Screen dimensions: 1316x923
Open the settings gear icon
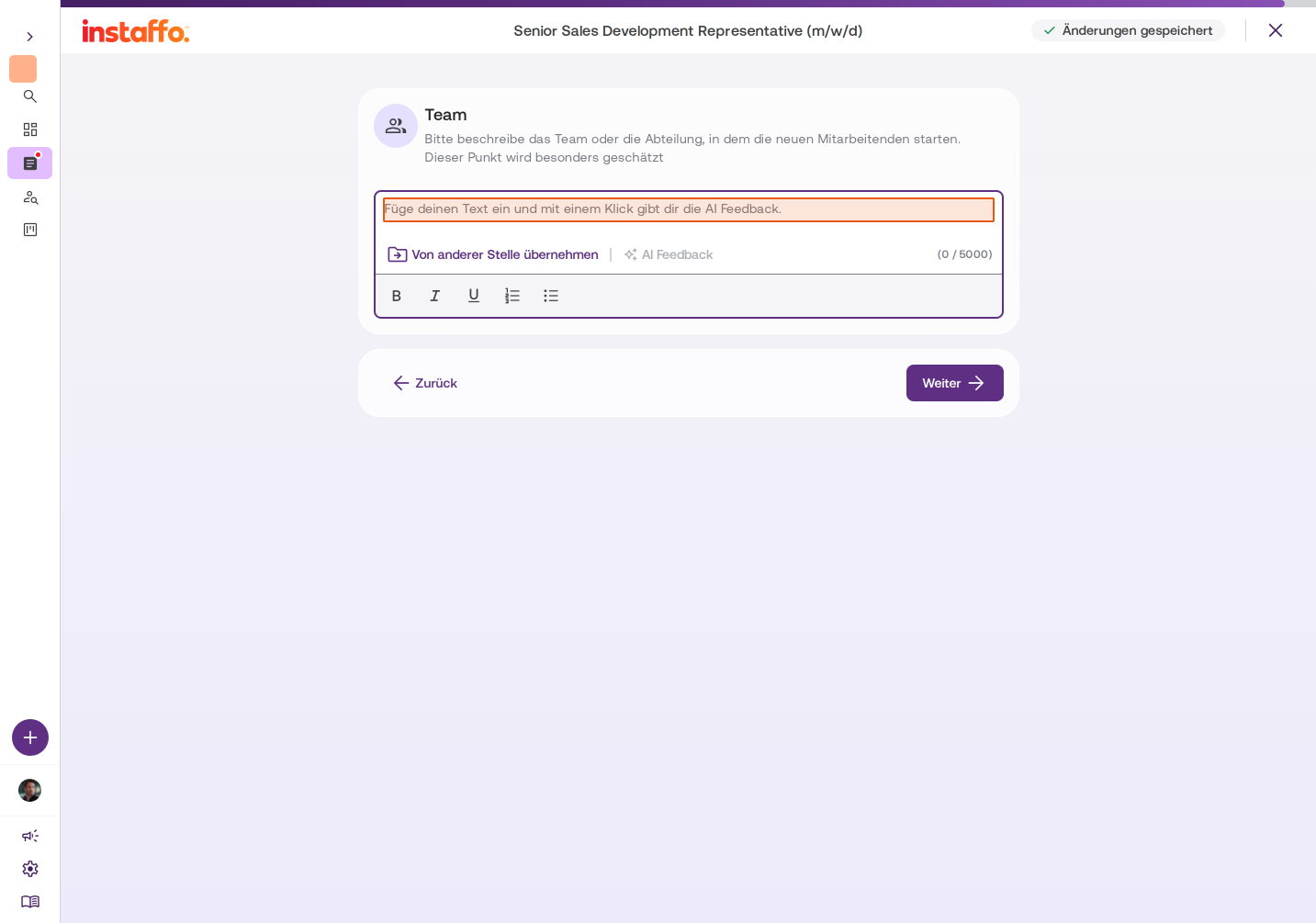pos(30,869)
